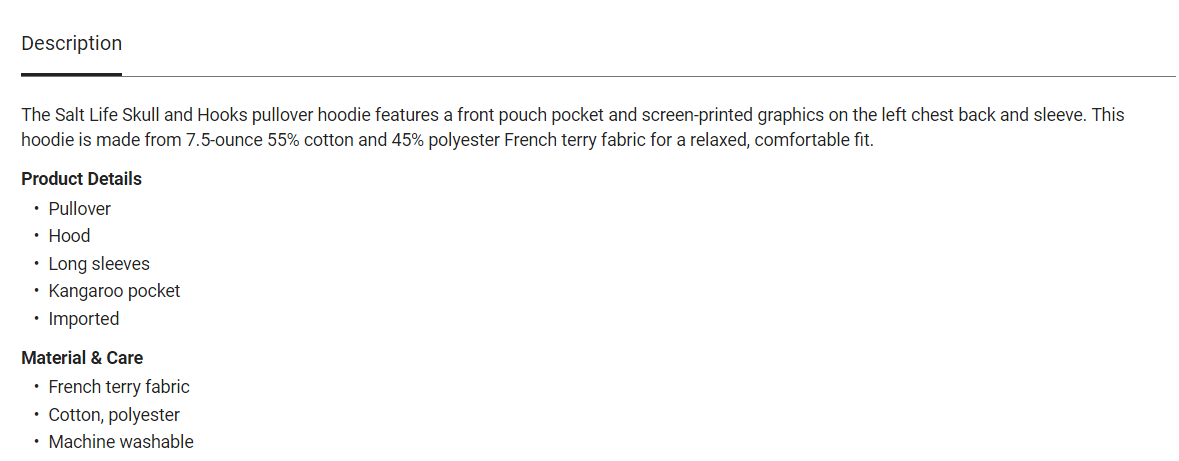The image size is (1179, 461).
Task: Click the Long sleeves list item
Action: coord(99,264)
